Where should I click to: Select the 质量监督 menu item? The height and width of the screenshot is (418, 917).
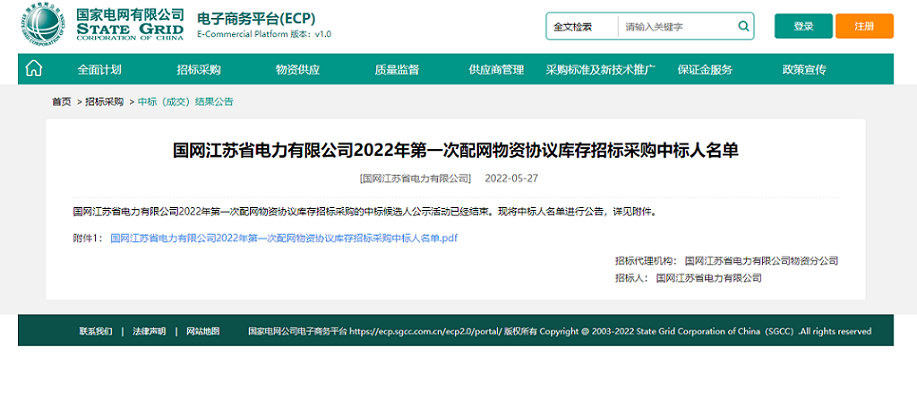click(x=397, y=69)
